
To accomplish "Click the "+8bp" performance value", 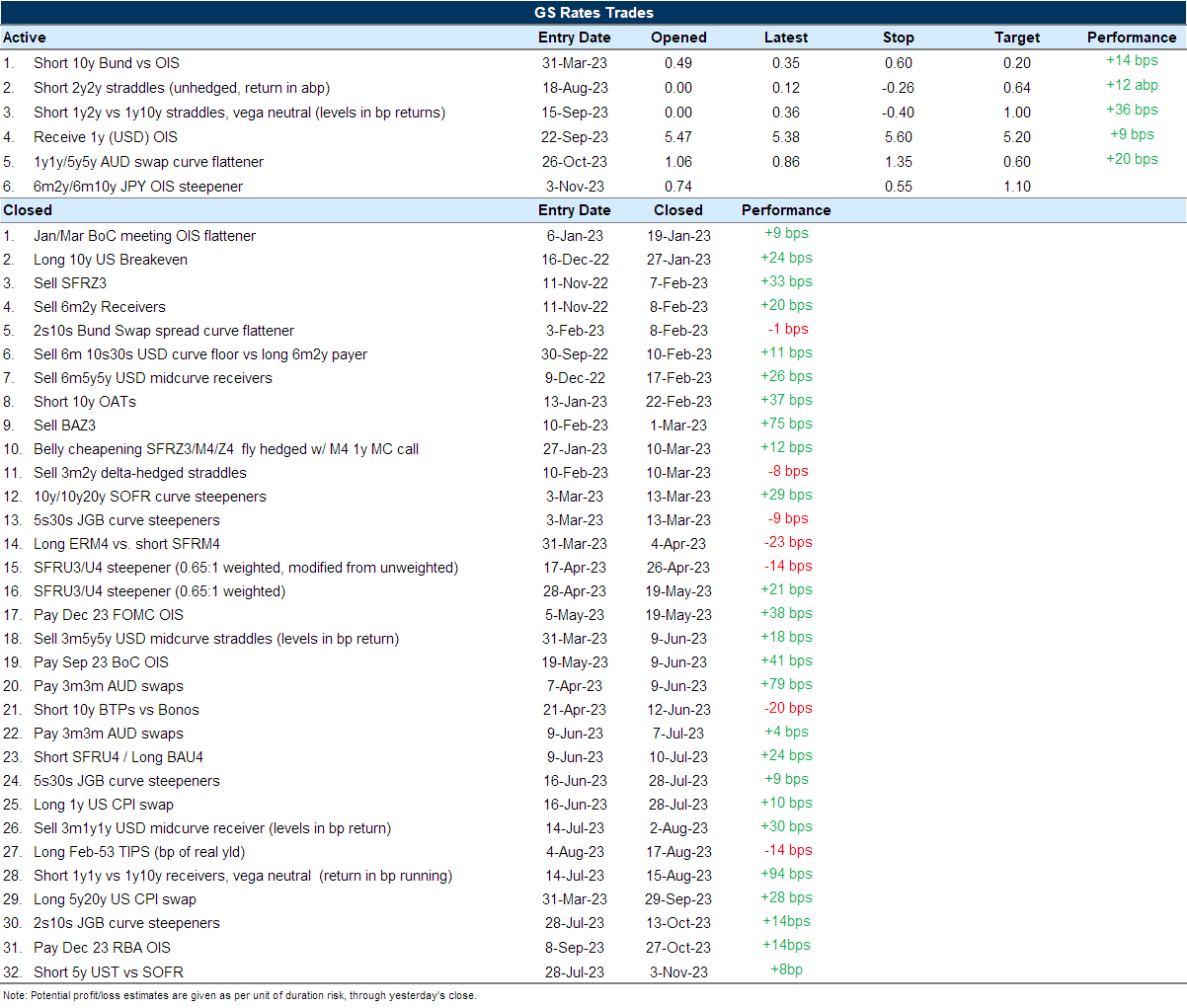I will (x=786, y=969).
